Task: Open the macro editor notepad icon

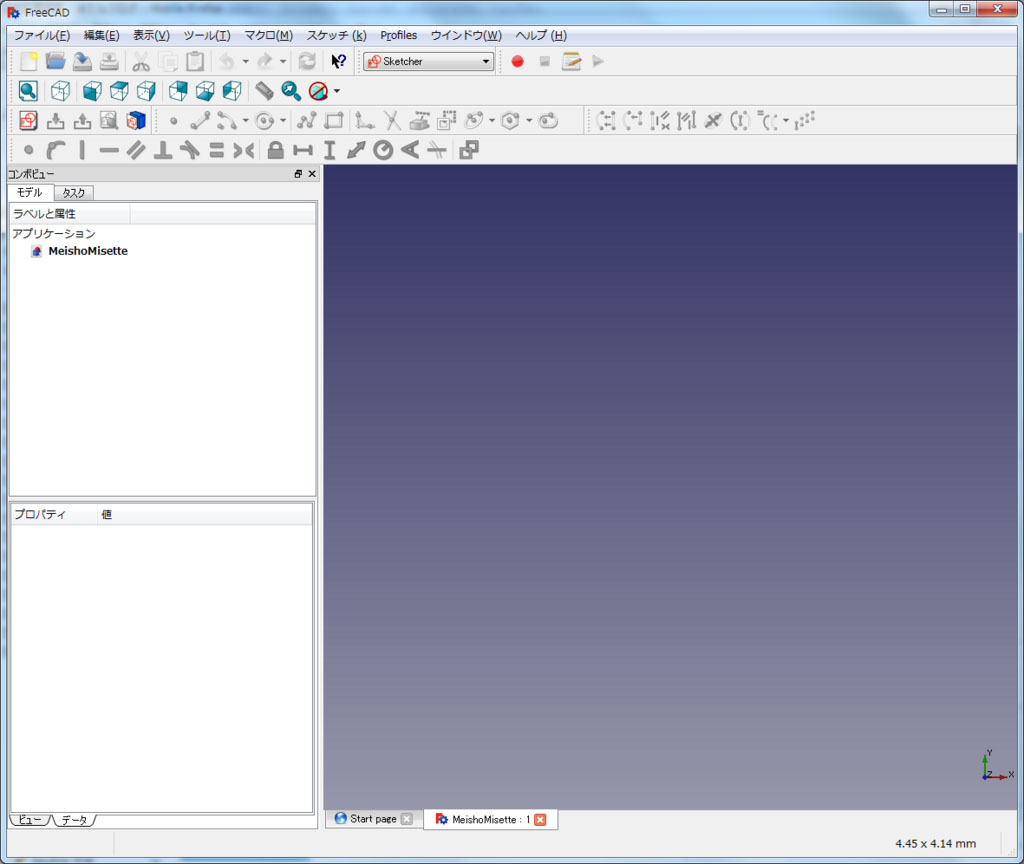Action: tap(571, 61)
